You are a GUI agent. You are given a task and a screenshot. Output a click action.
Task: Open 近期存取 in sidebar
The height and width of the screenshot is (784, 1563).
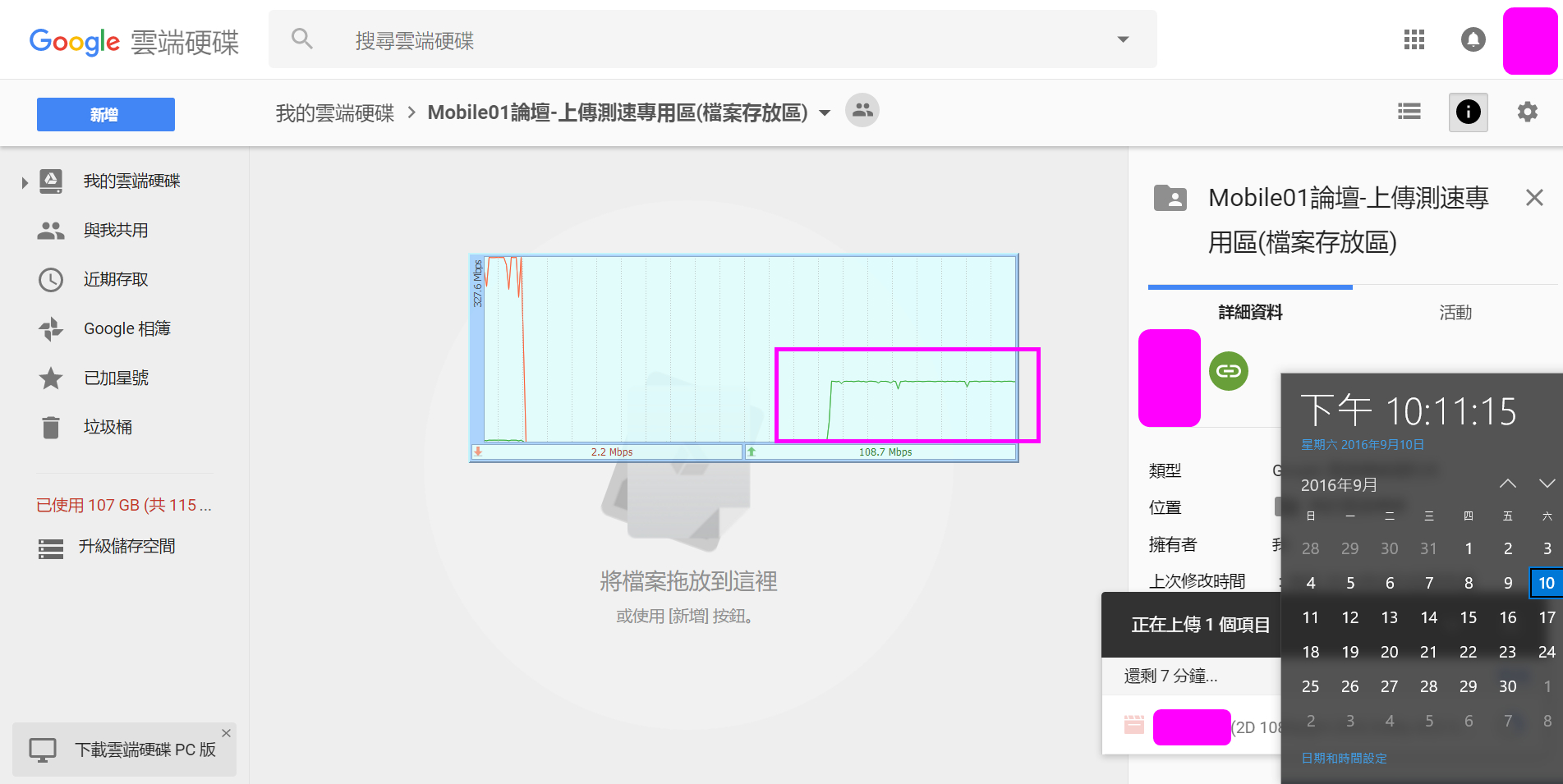click(116, 280)
